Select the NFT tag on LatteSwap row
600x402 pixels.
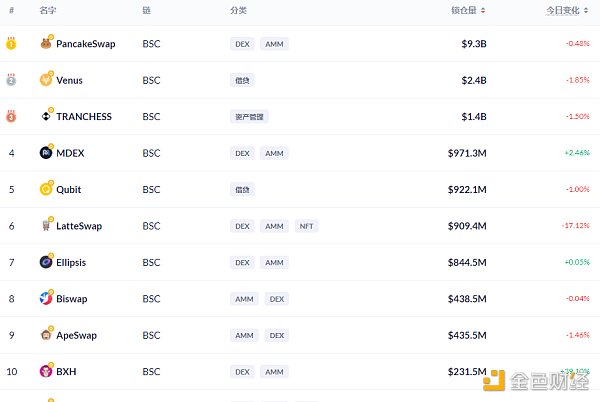[306, 226]
